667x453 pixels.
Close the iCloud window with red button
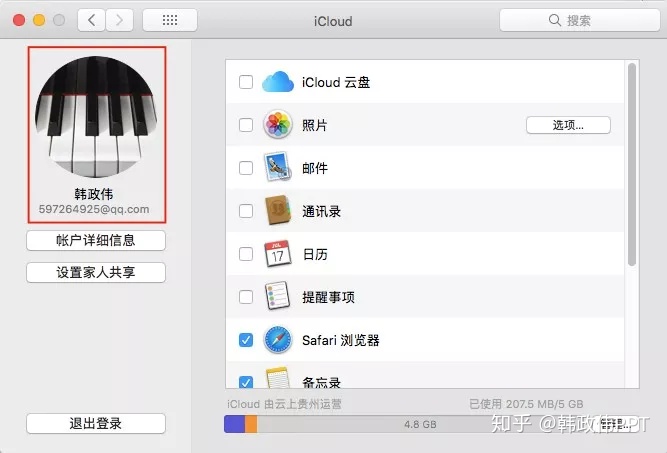pyautogui.click(x=19, y=20)
